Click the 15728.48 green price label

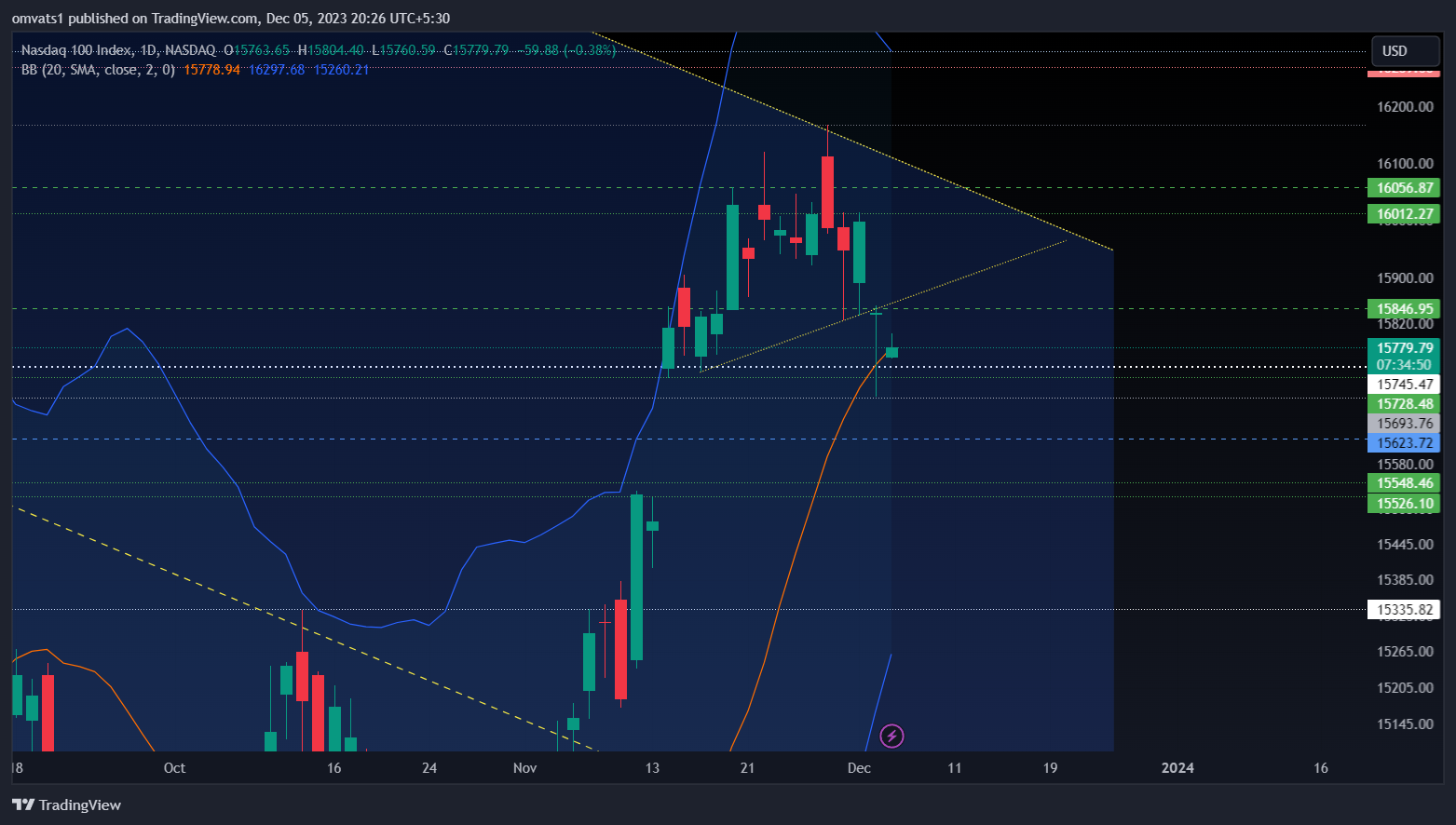tap(1404, 404)
